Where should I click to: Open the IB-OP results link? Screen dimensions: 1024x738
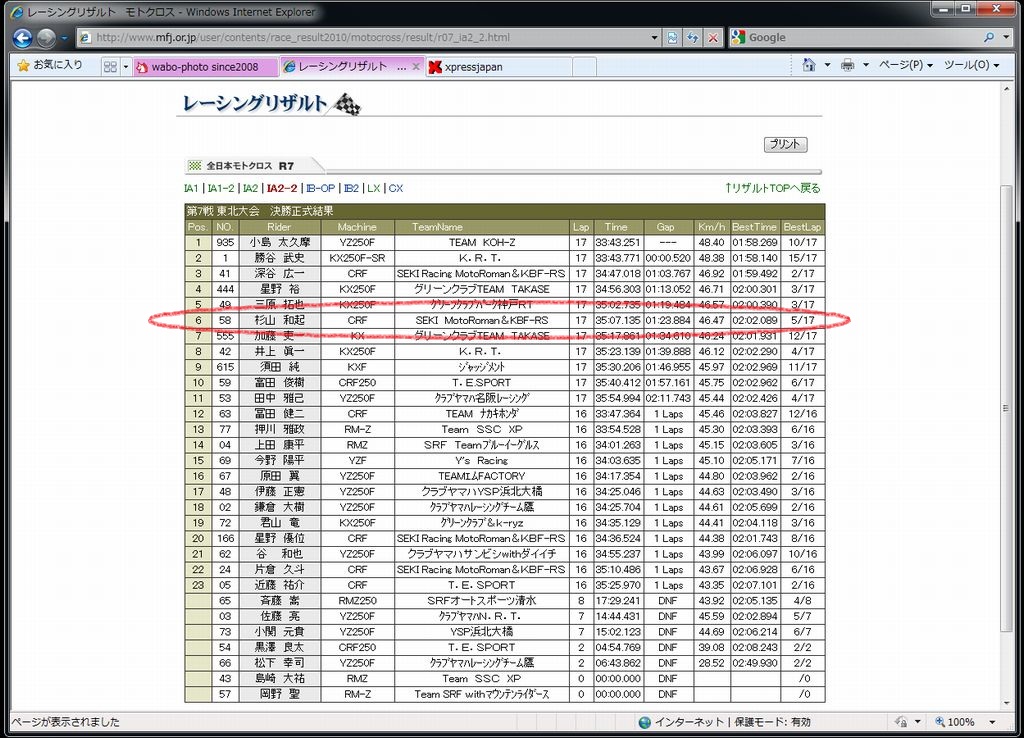(x=321, y=188)
